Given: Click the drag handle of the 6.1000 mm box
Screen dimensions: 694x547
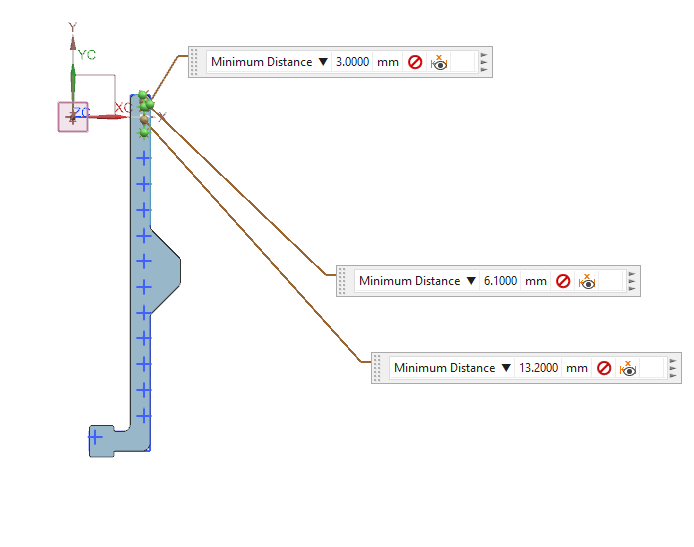Looking at the screenshot, I should [344, 281].
